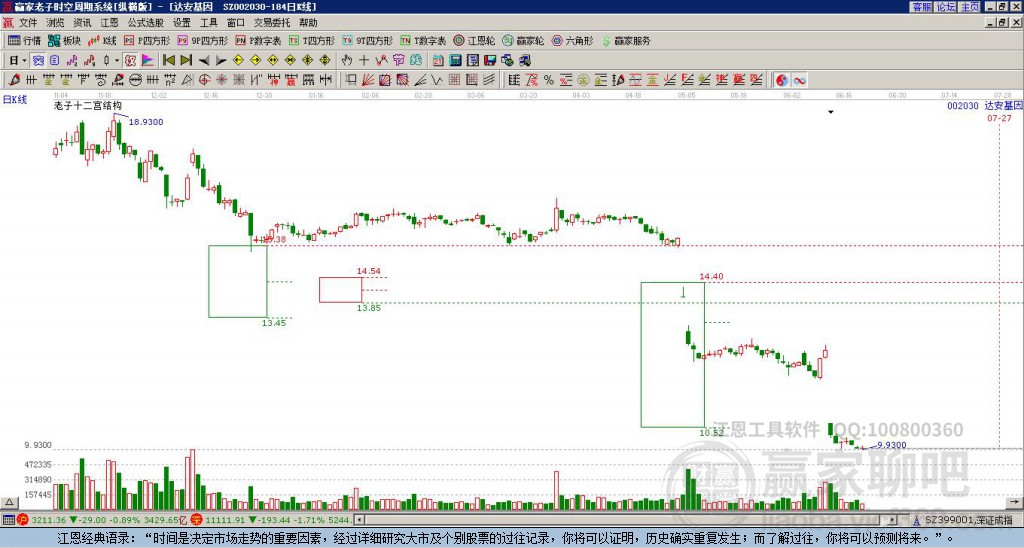1024x548 pixels.
Task: Click the 论坛 forum button
Action: coord(946,7)
